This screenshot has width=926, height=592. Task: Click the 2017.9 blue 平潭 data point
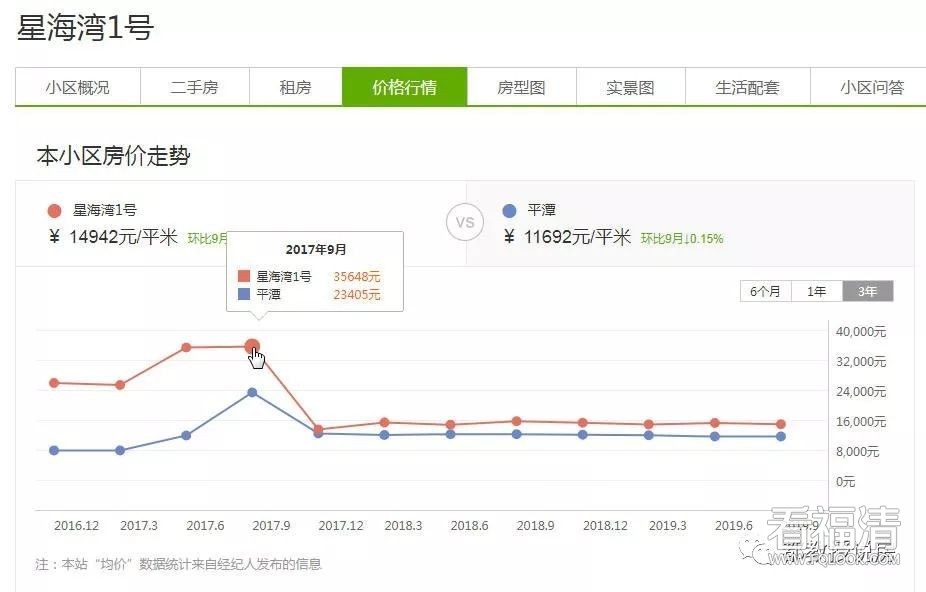pos(252,392)
